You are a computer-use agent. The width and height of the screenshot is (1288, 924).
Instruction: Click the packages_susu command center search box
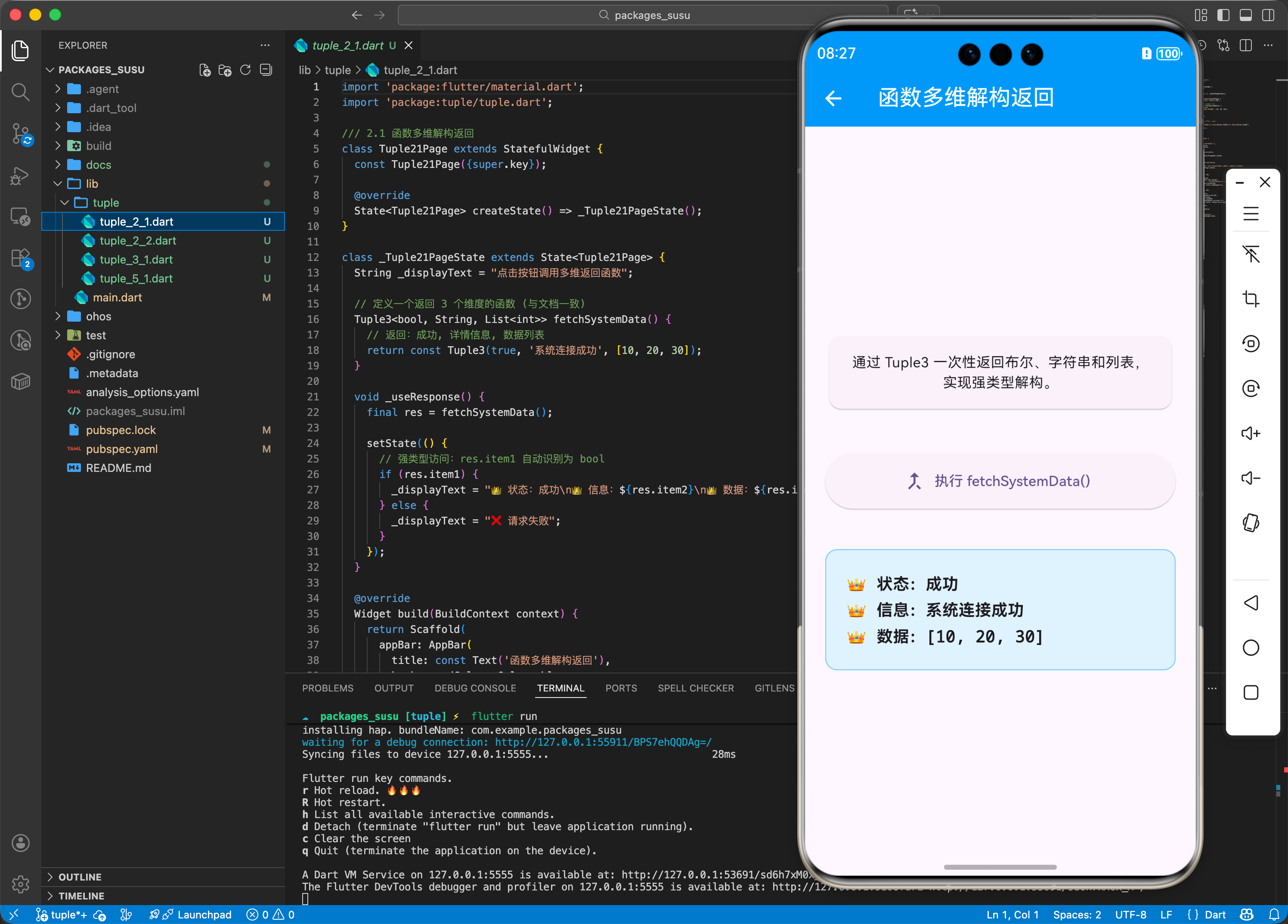[x=643, y=16]
